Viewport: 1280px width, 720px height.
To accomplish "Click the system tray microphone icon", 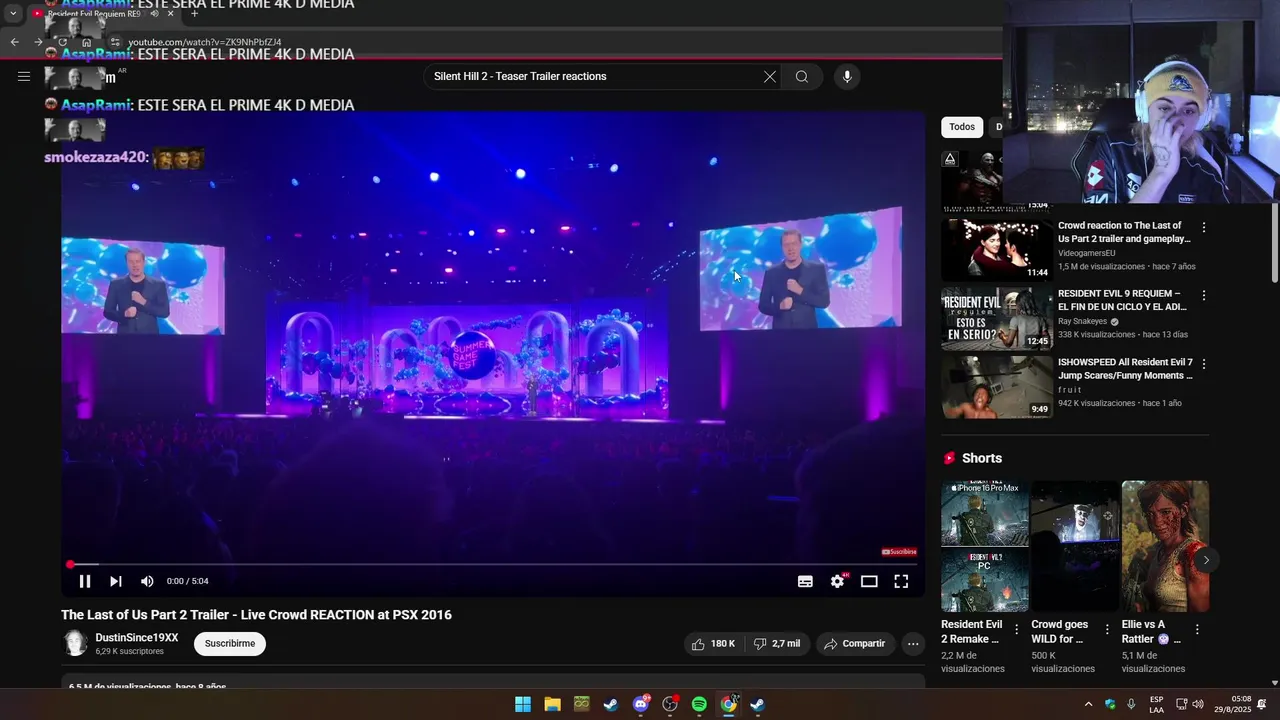I will pyautogui.click(x=1131, y=704).
